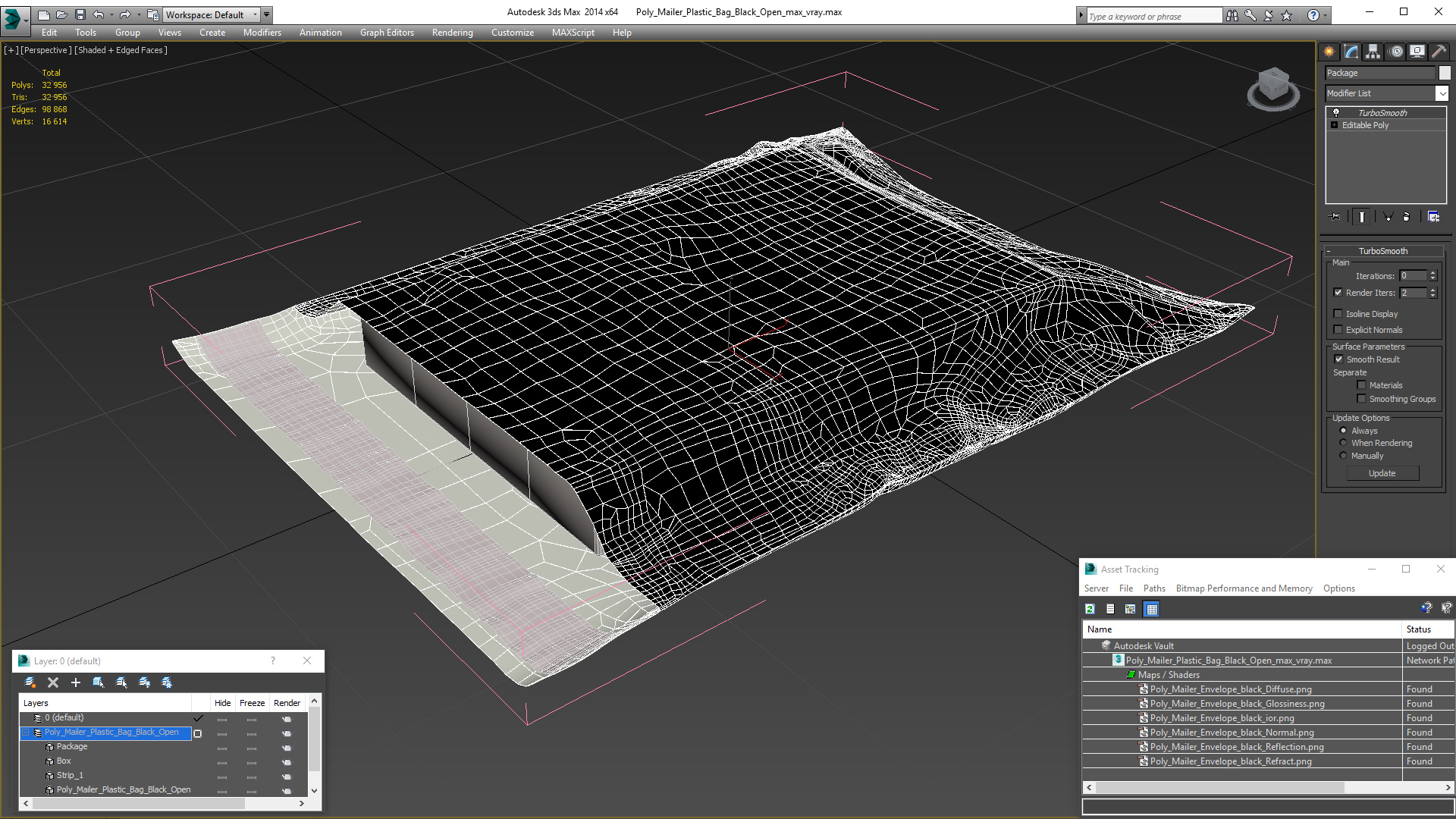This screenshot has width=1456, height=819.
Task: Open Configure Modifier Sets icon
Action: 1433,217
